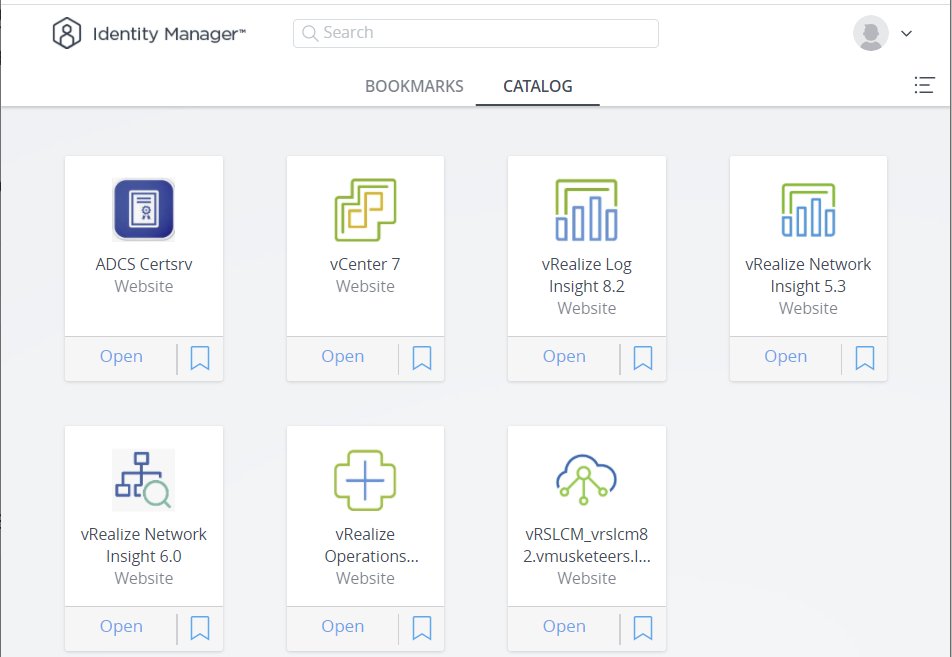Bookmark vRealize Network Insight 6.0

tap(200, 628)
